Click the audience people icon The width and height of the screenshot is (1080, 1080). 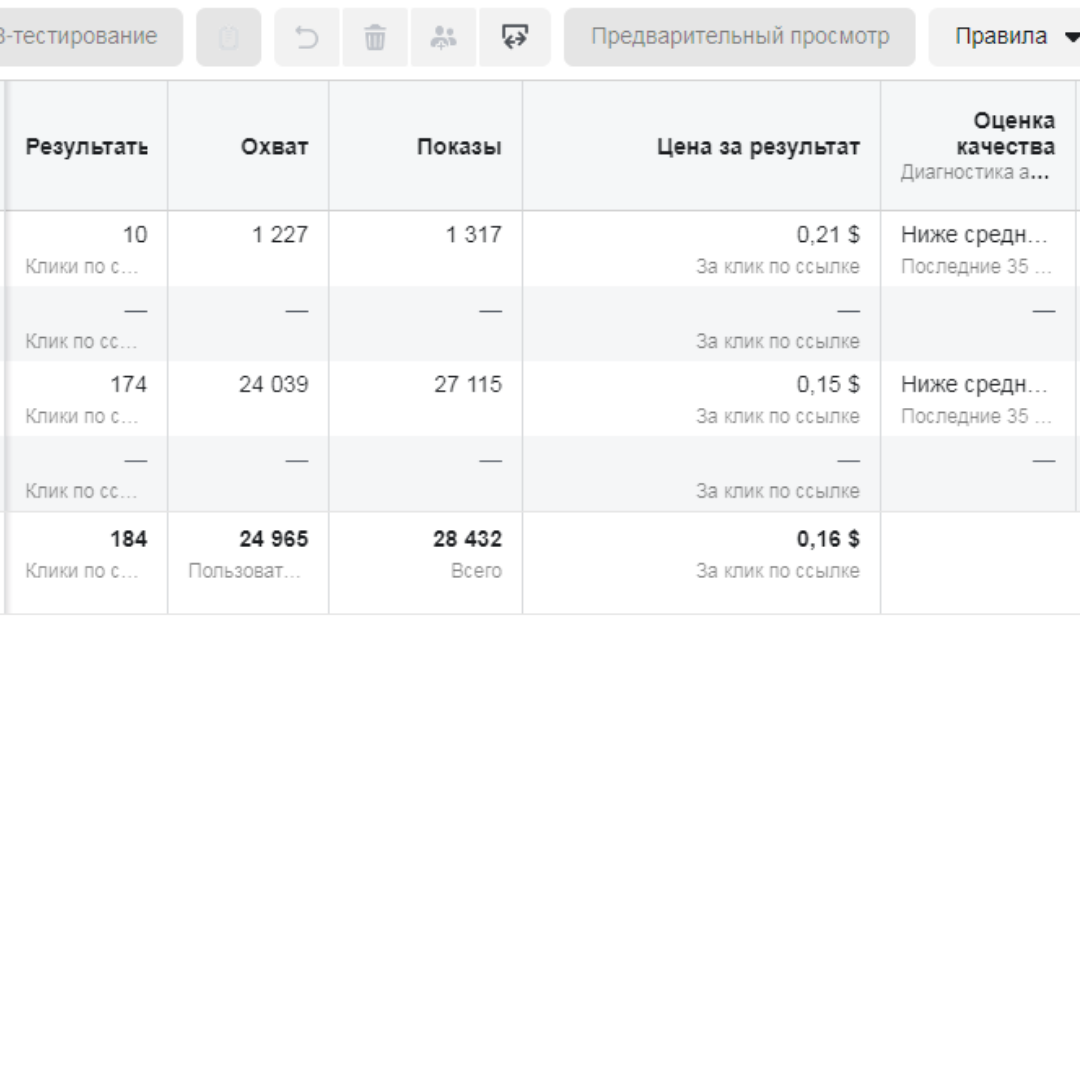(443, 37)
